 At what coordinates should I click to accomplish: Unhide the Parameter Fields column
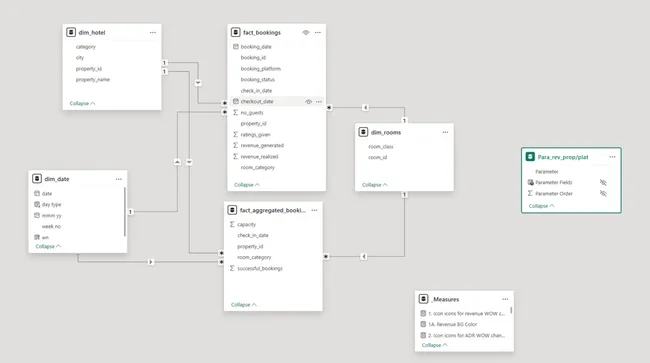603,182
